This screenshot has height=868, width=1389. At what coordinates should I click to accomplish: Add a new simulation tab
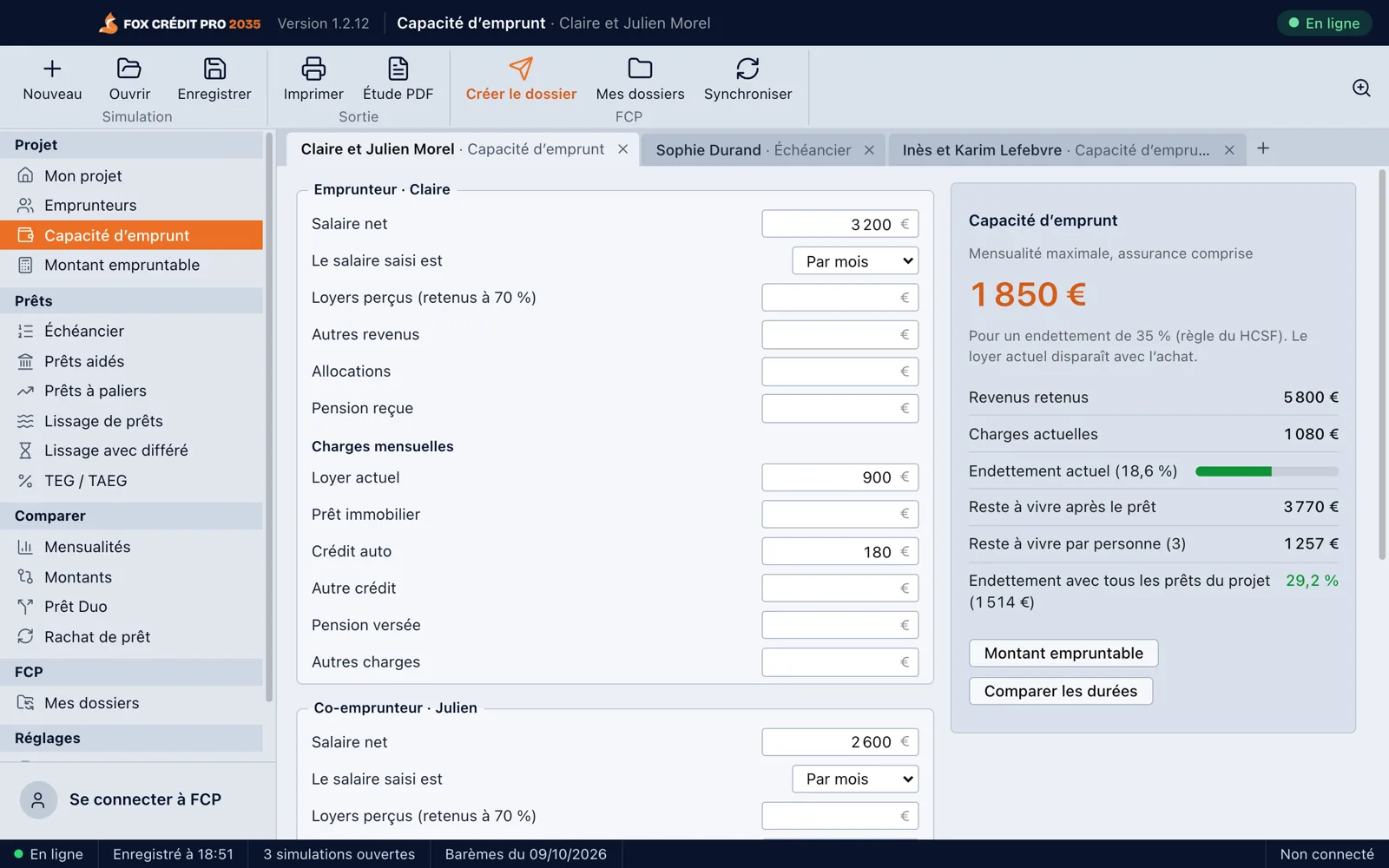[1263, 148]
